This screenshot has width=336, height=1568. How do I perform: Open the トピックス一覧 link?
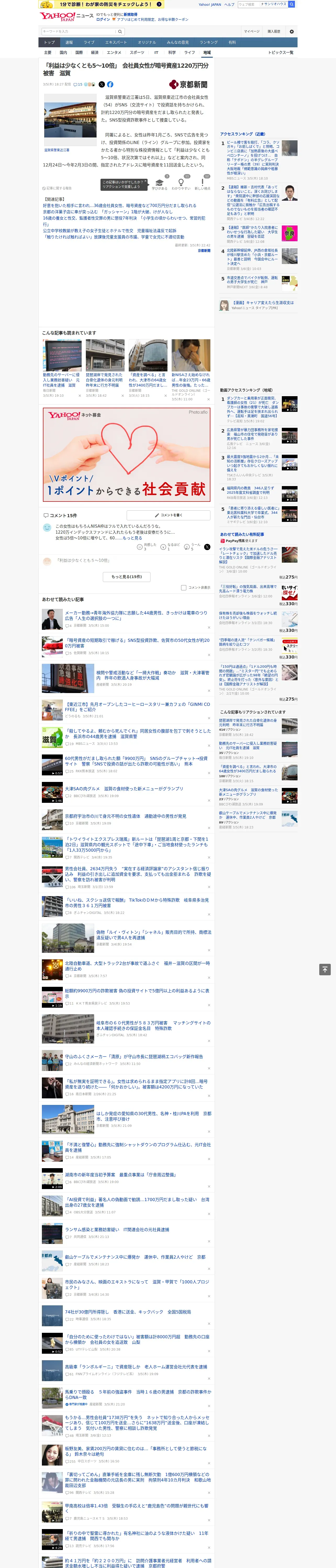(x=281, y=52)
